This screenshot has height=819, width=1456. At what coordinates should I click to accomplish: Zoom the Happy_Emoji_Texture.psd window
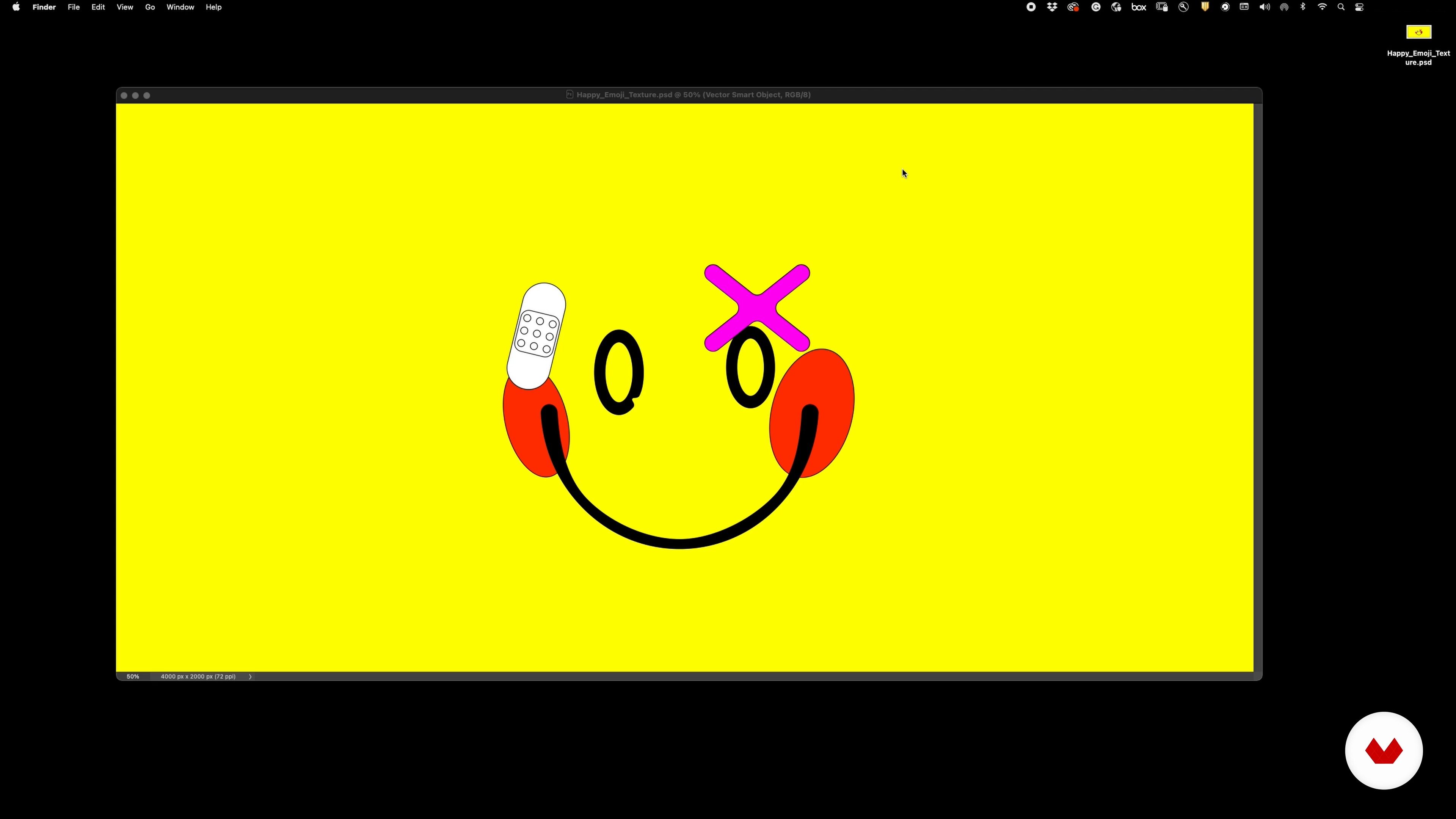(147, 96)
